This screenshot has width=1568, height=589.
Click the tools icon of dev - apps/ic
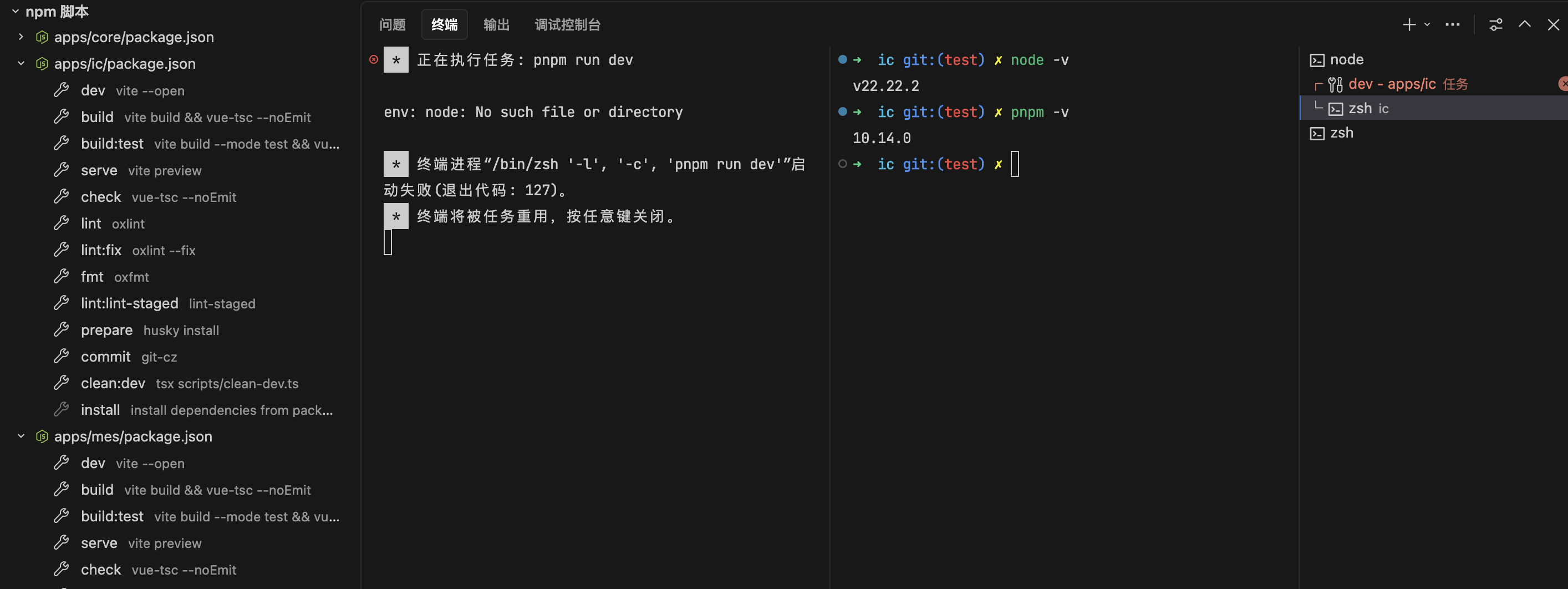pos(1336,84)
